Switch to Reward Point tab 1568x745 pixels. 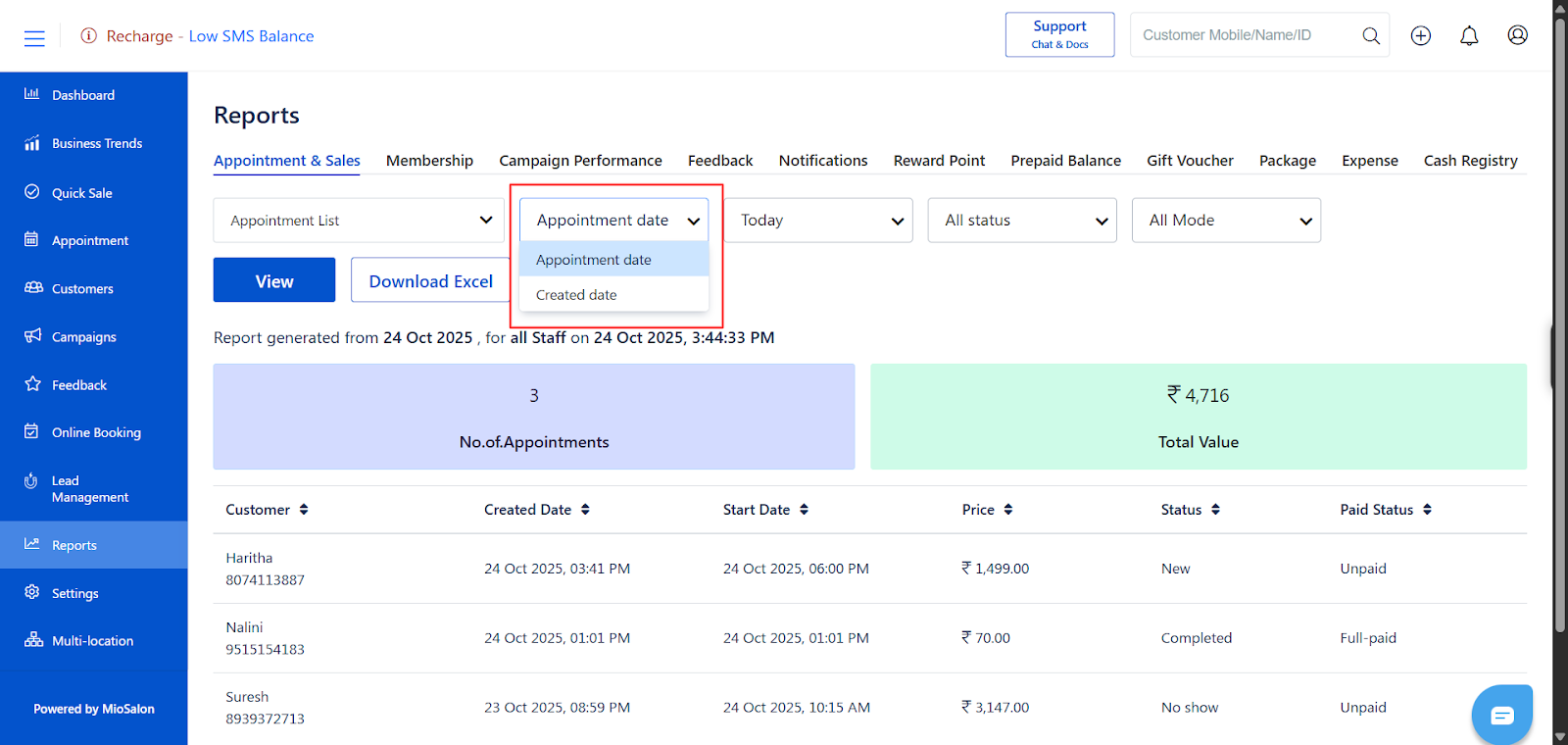coord(939,161)
